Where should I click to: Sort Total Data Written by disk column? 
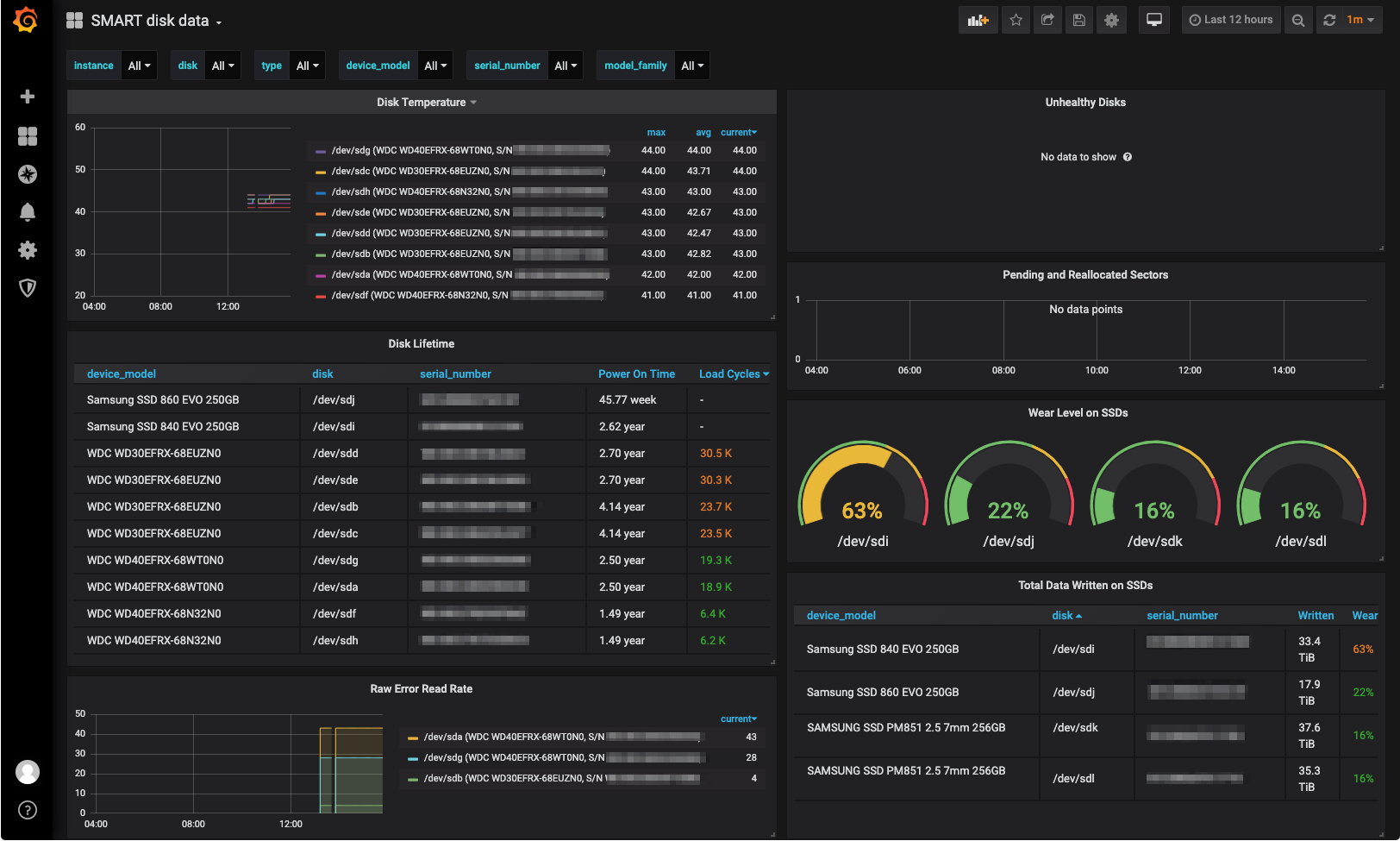point(1066,616)
